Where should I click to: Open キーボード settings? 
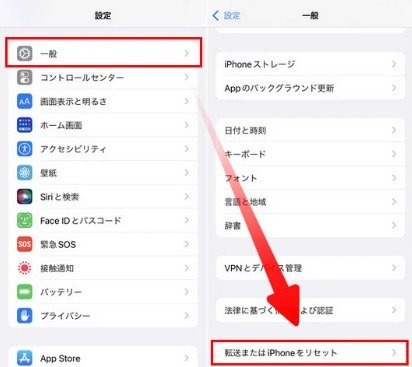click(310, 154)
